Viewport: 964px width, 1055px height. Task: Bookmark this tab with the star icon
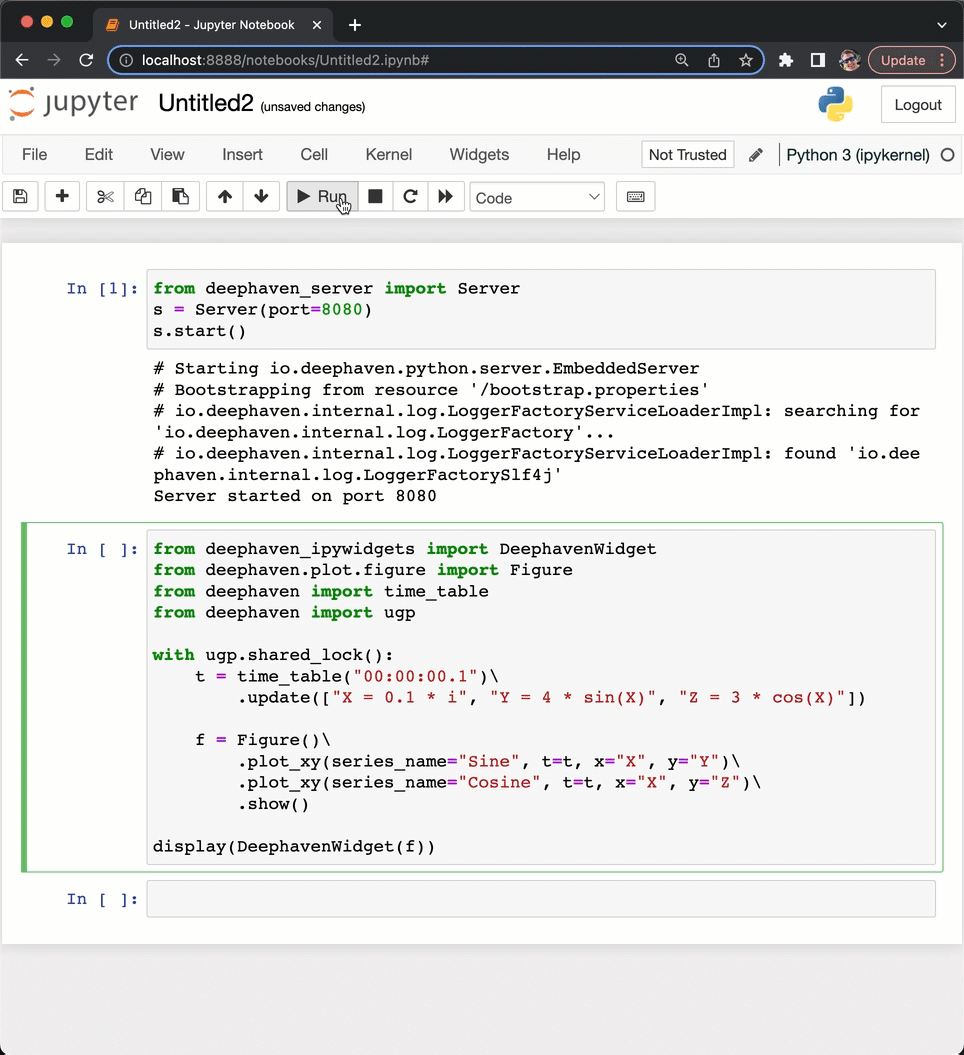click(x=745, y=61)
